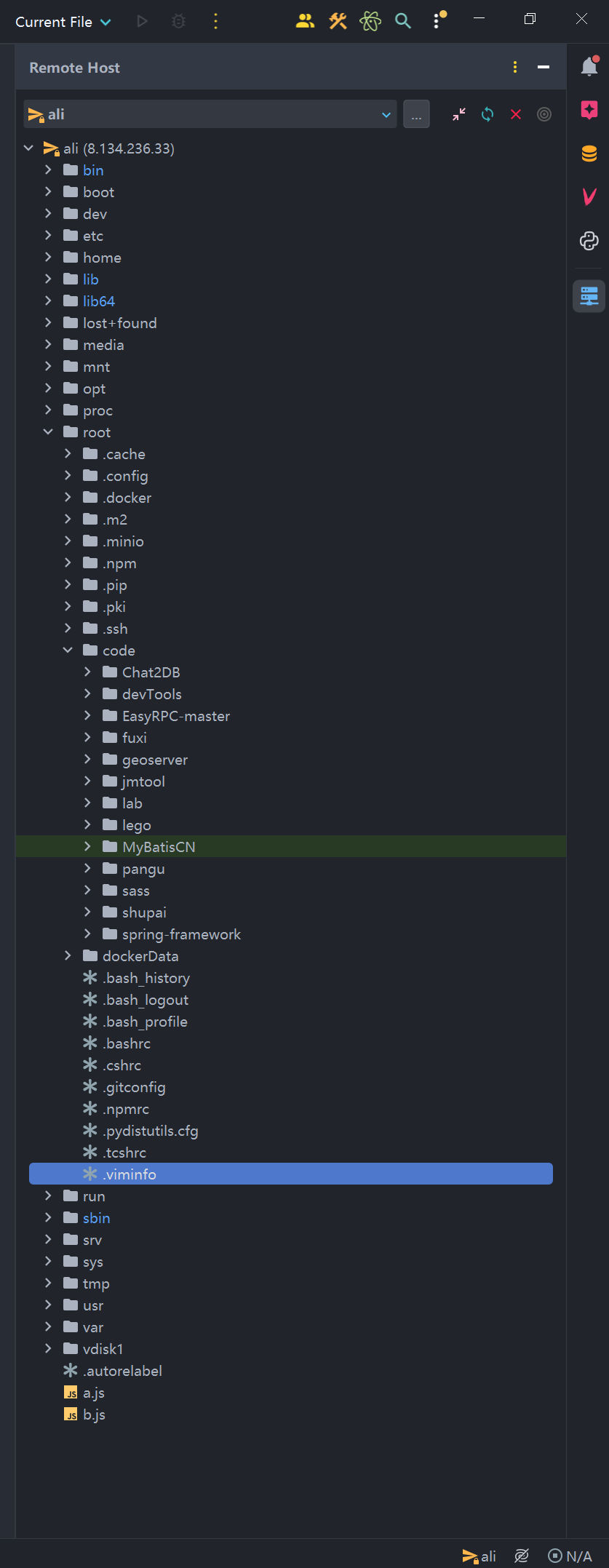Click the Code With Me people icon
The height and width of the screenshot is (1568, 609).
[x=305, y=21]
